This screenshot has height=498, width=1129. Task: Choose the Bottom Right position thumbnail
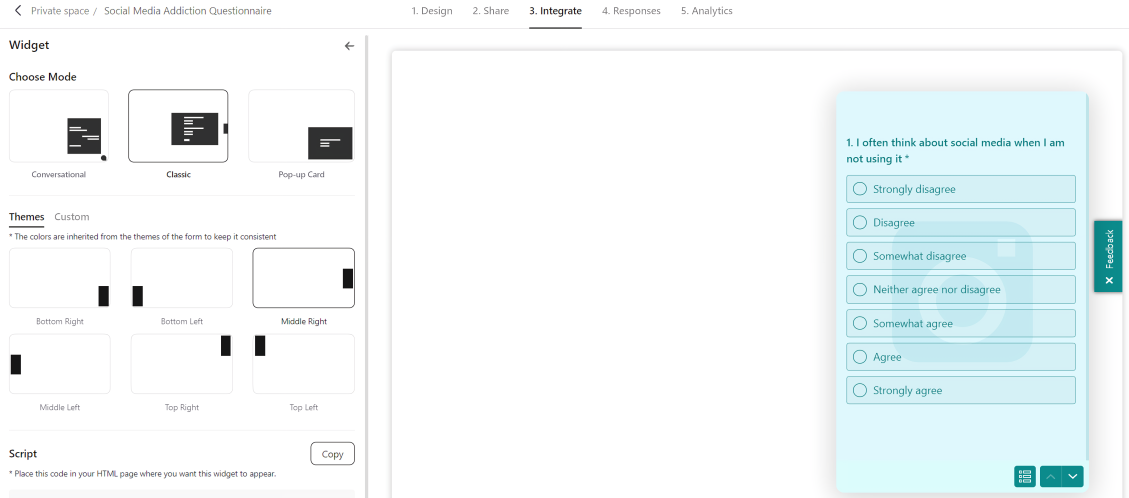click(x=60, y=279)
